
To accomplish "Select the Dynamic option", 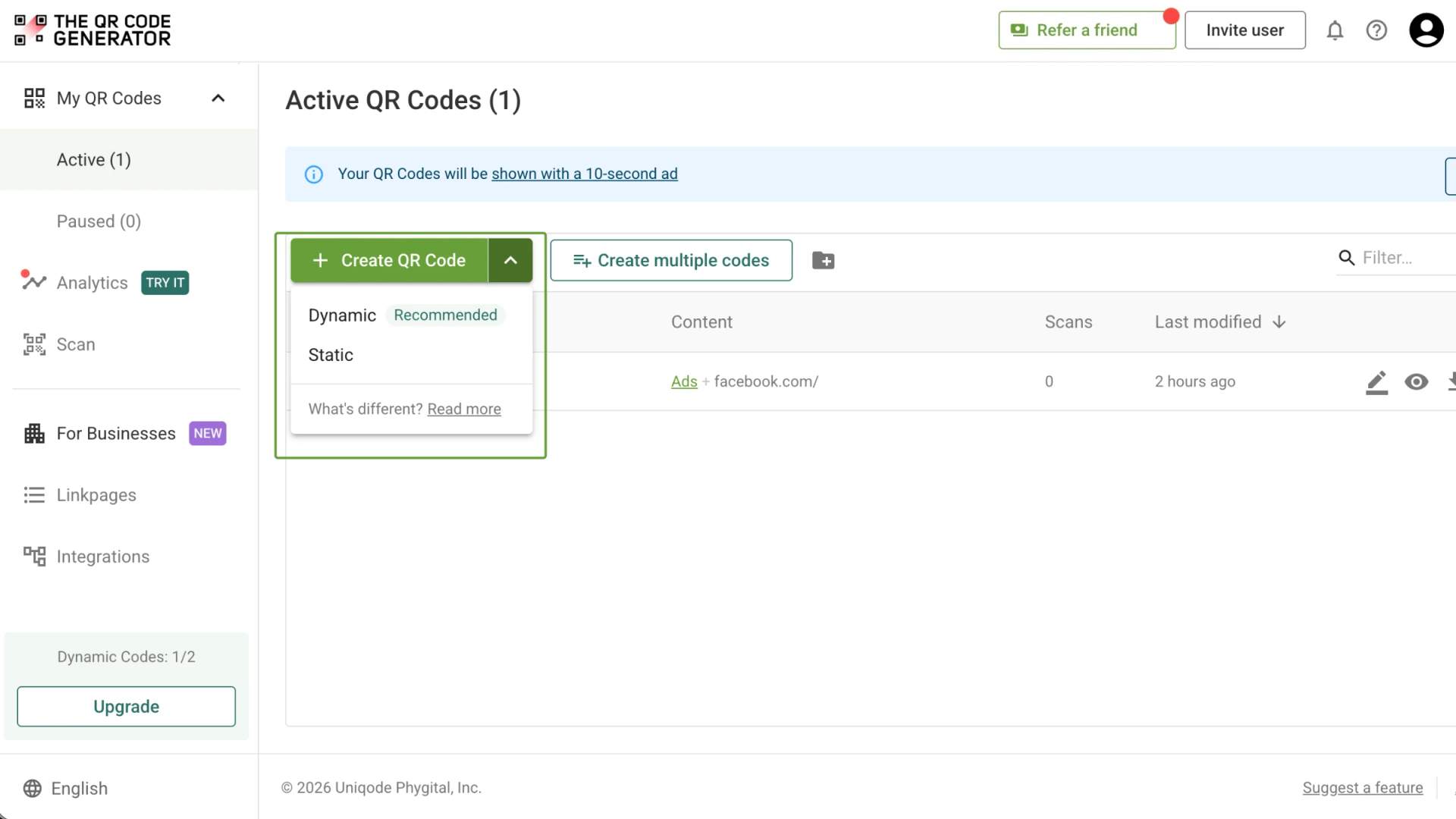I will click(x=342, y=315).
